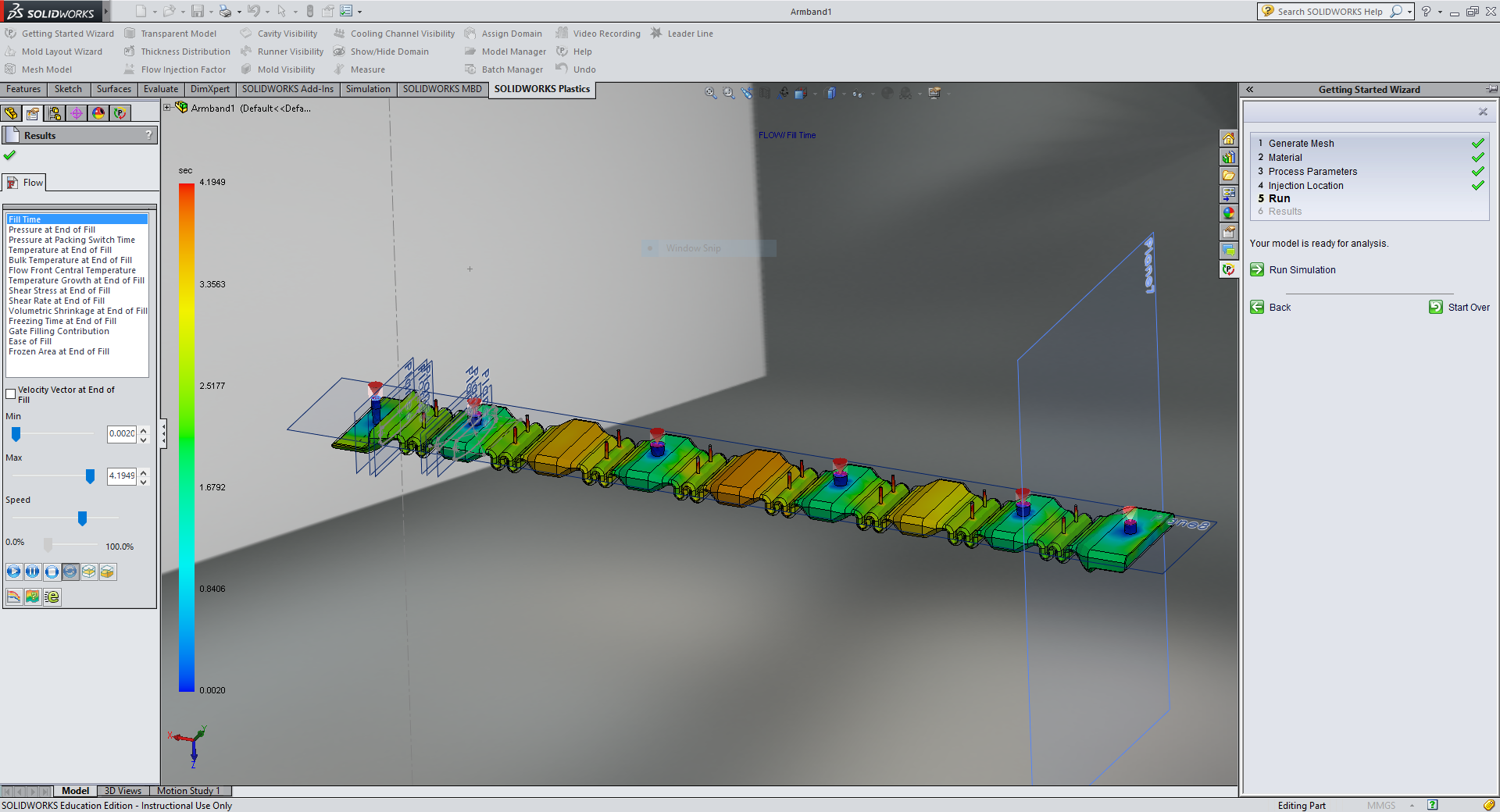Open the DisplayManager tab icon
The image size is (1500, 812).
(x=98, y=113)
